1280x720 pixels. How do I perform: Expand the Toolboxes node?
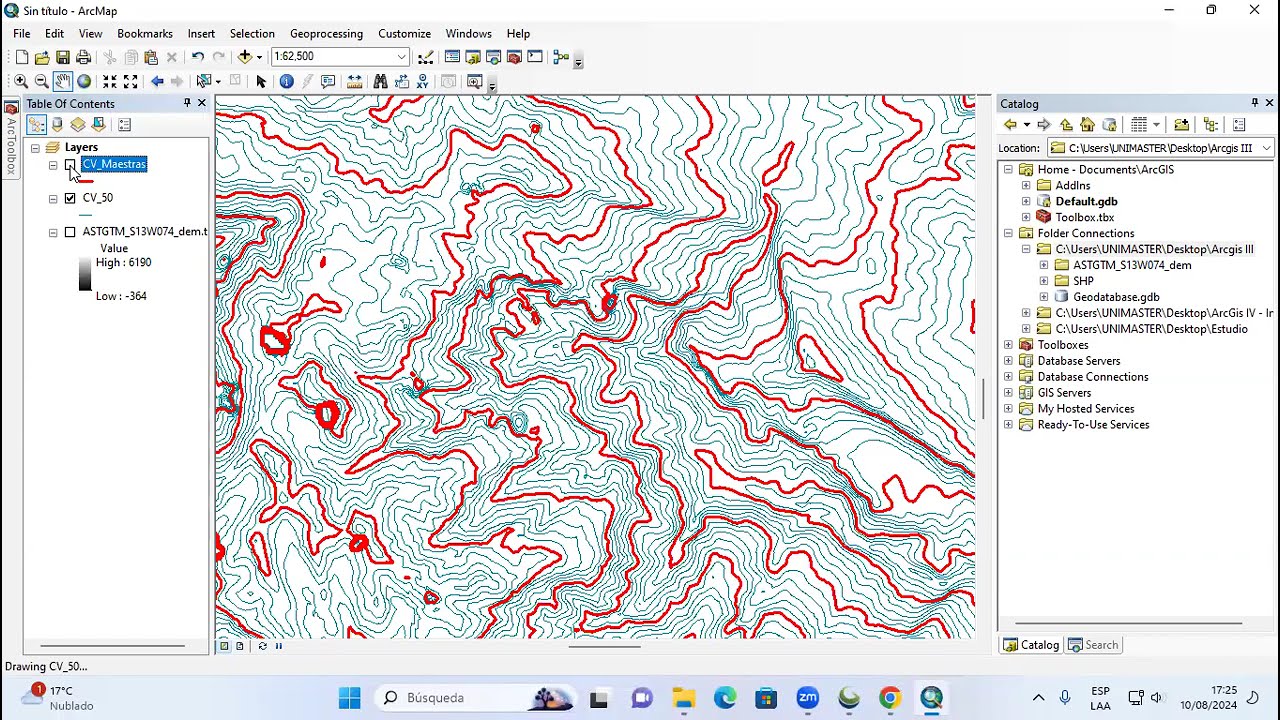[1008, 346]
